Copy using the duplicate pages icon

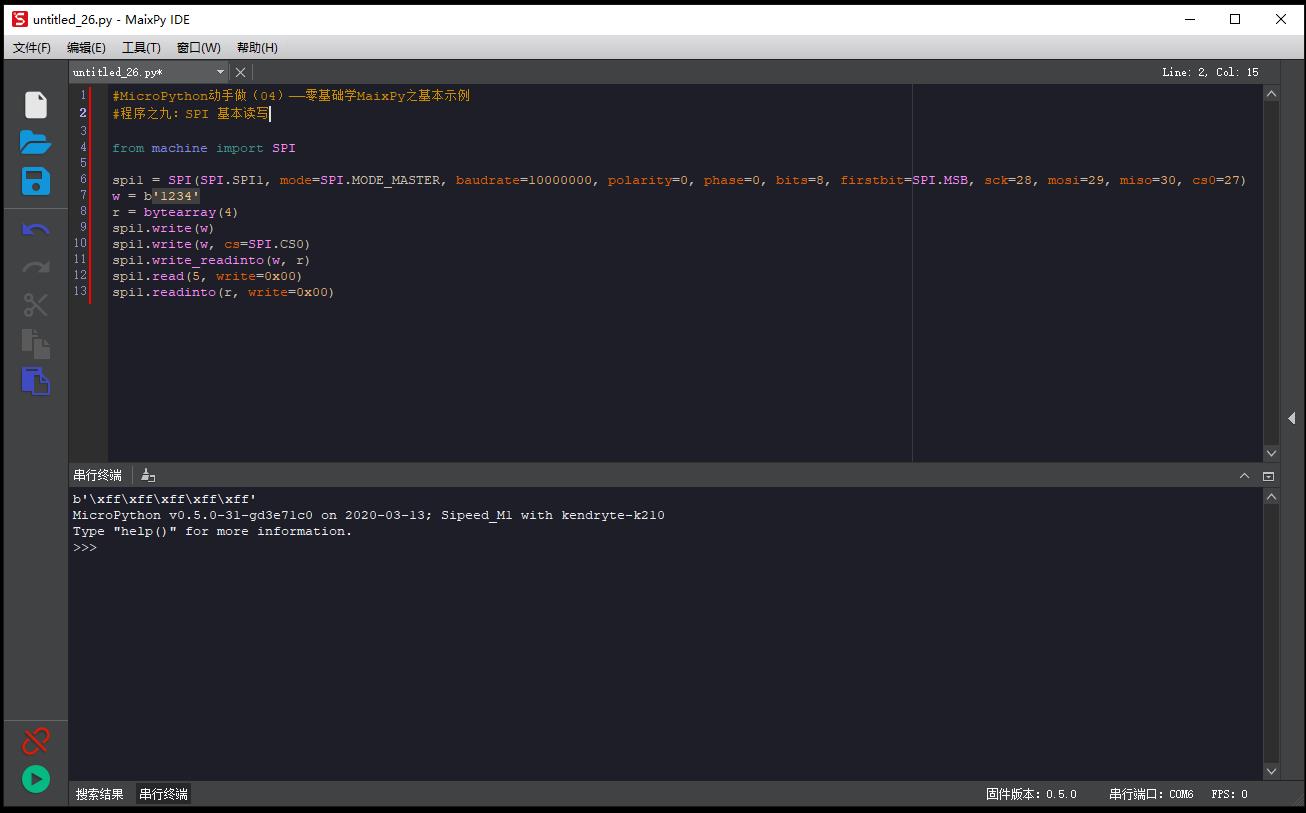36,343
